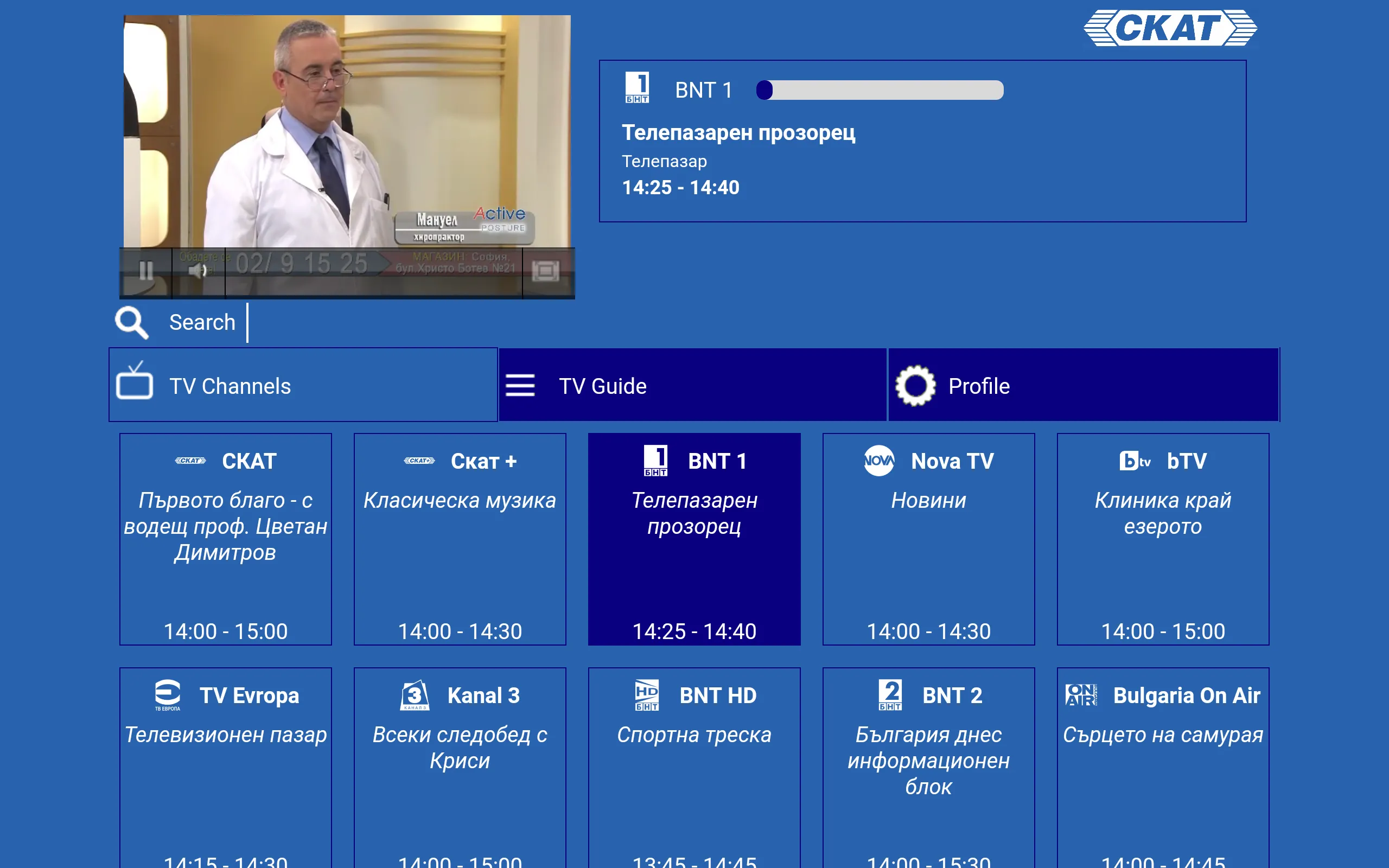The width and height of the screenshot is (1389, 868).
Task: Toggle fullscreen on the video player
Action: coord(546,271)
